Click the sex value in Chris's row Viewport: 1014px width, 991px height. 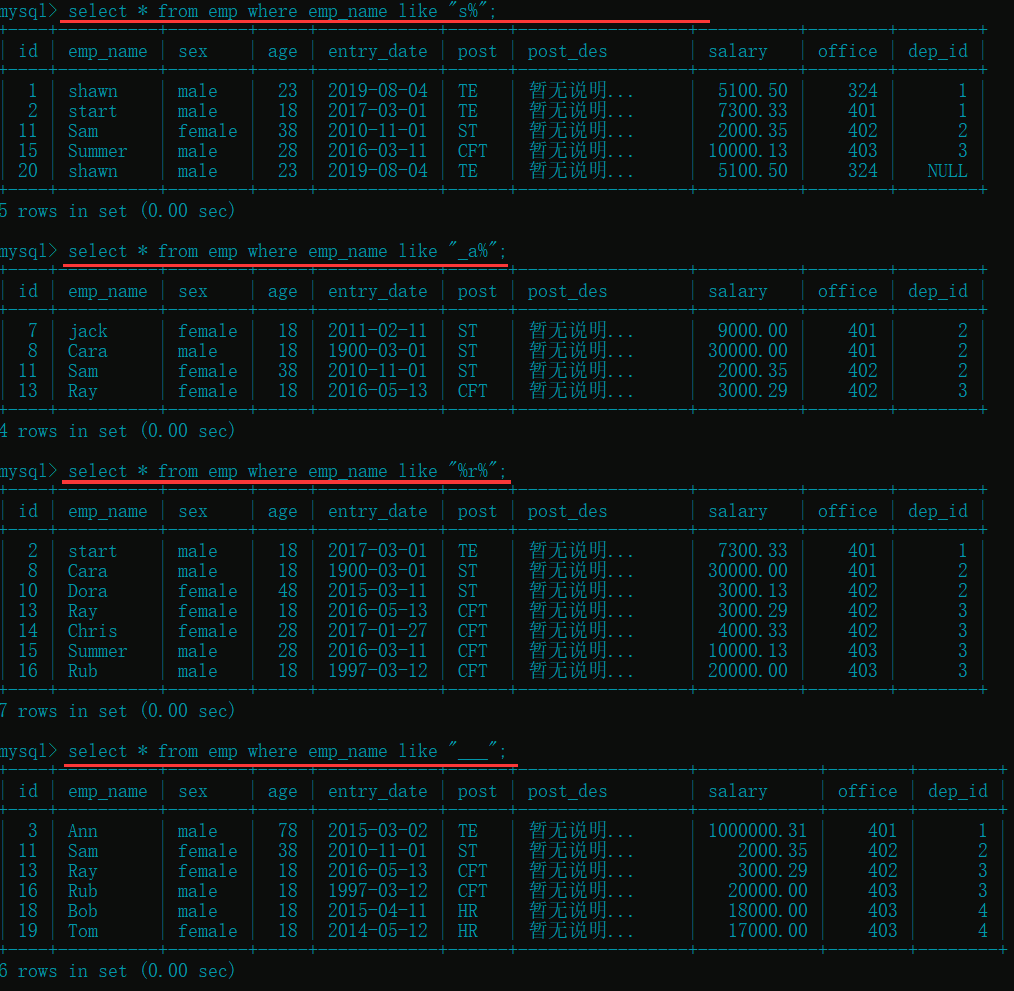coord(208,631)
